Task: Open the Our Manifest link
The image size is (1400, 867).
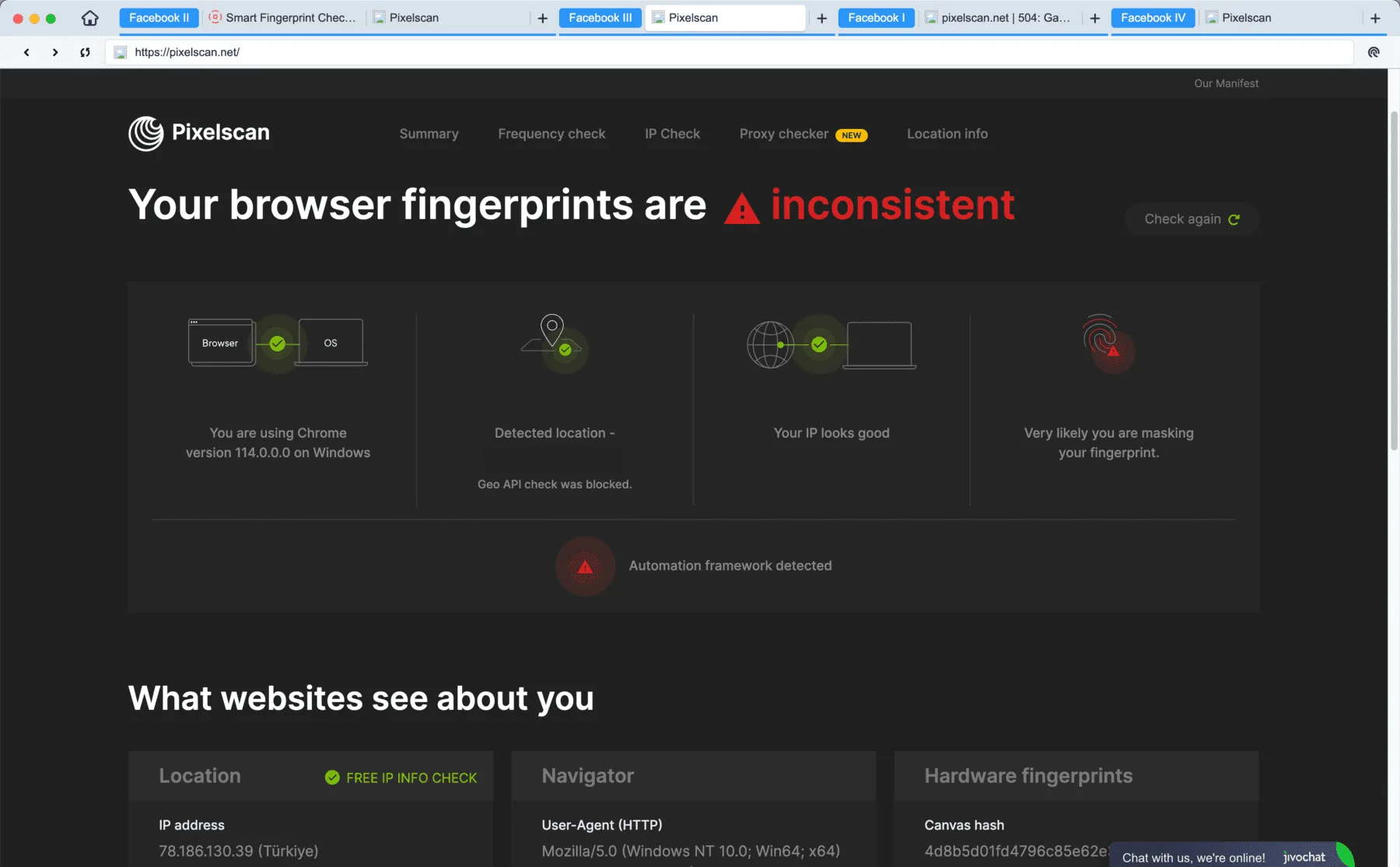Action: coord(1226,83)
